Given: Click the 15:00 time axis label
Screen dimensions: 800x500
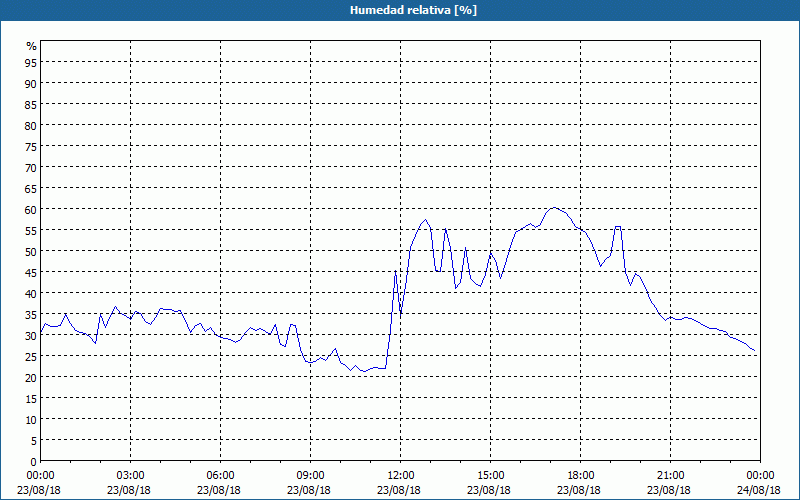Looking at the screenshot, I should pos(490,476).
